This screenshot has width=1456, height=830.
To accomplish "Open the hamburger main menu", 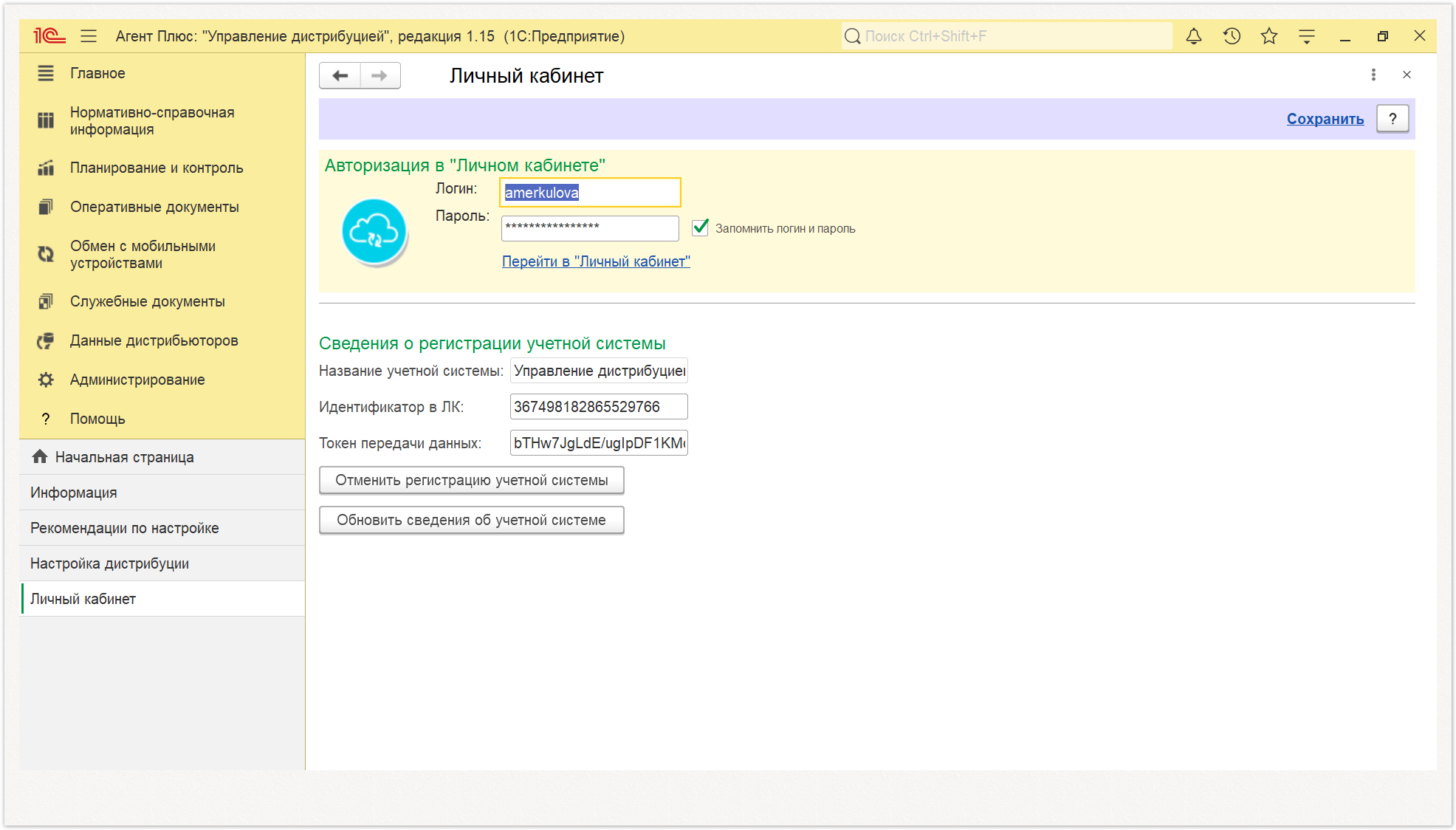I will (89, 36).
